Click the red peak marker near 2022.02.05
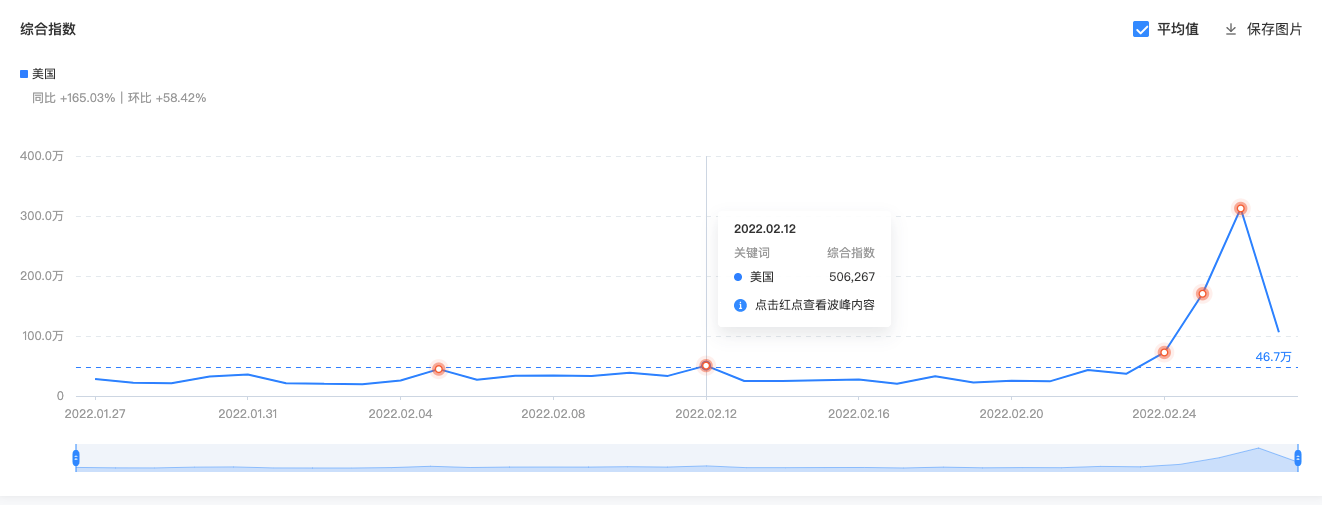 coord(438,369)
